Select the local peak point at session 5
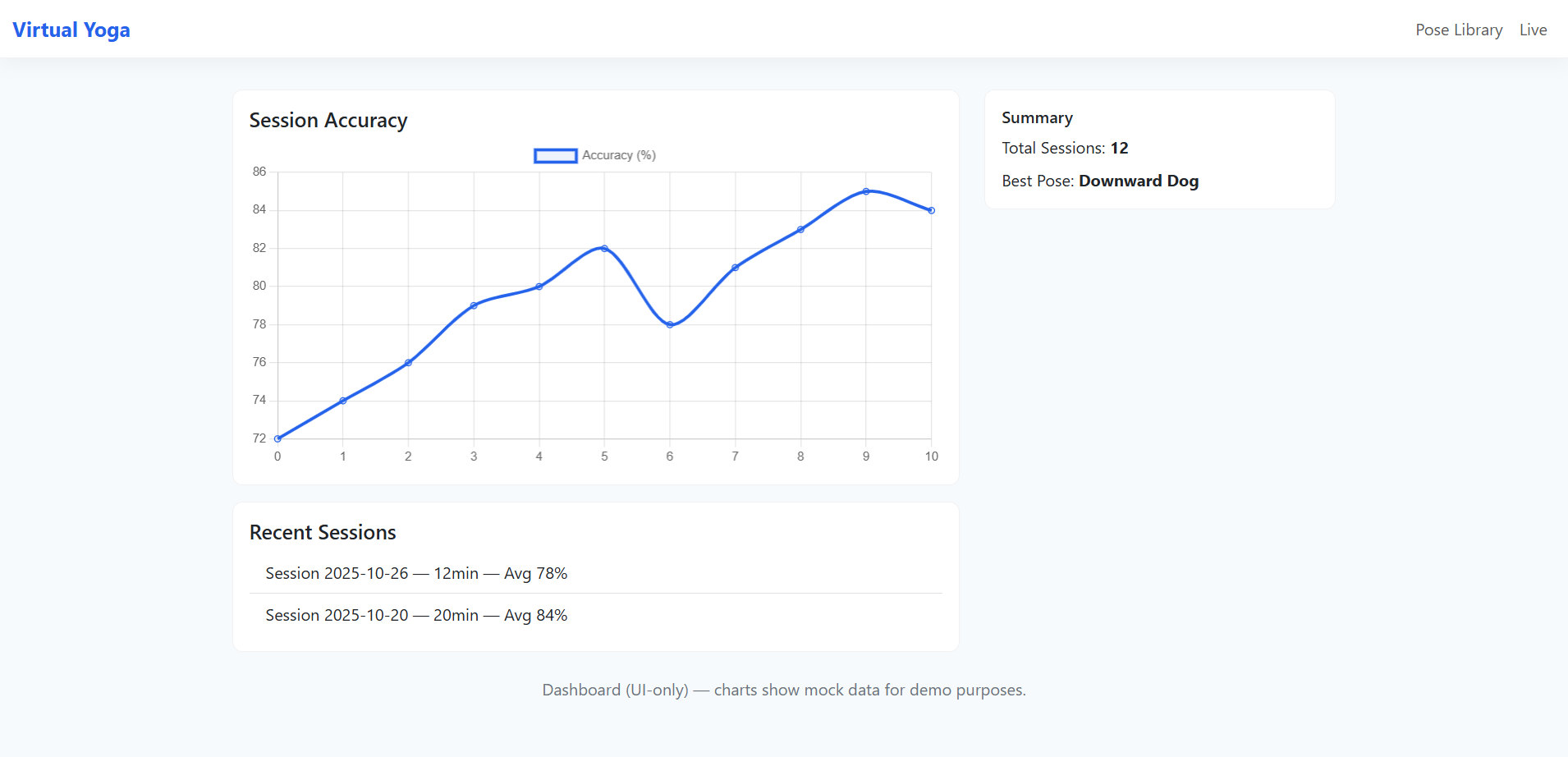Image resolution: width=1568 pixels, height=757 pixels. (604, 248)
